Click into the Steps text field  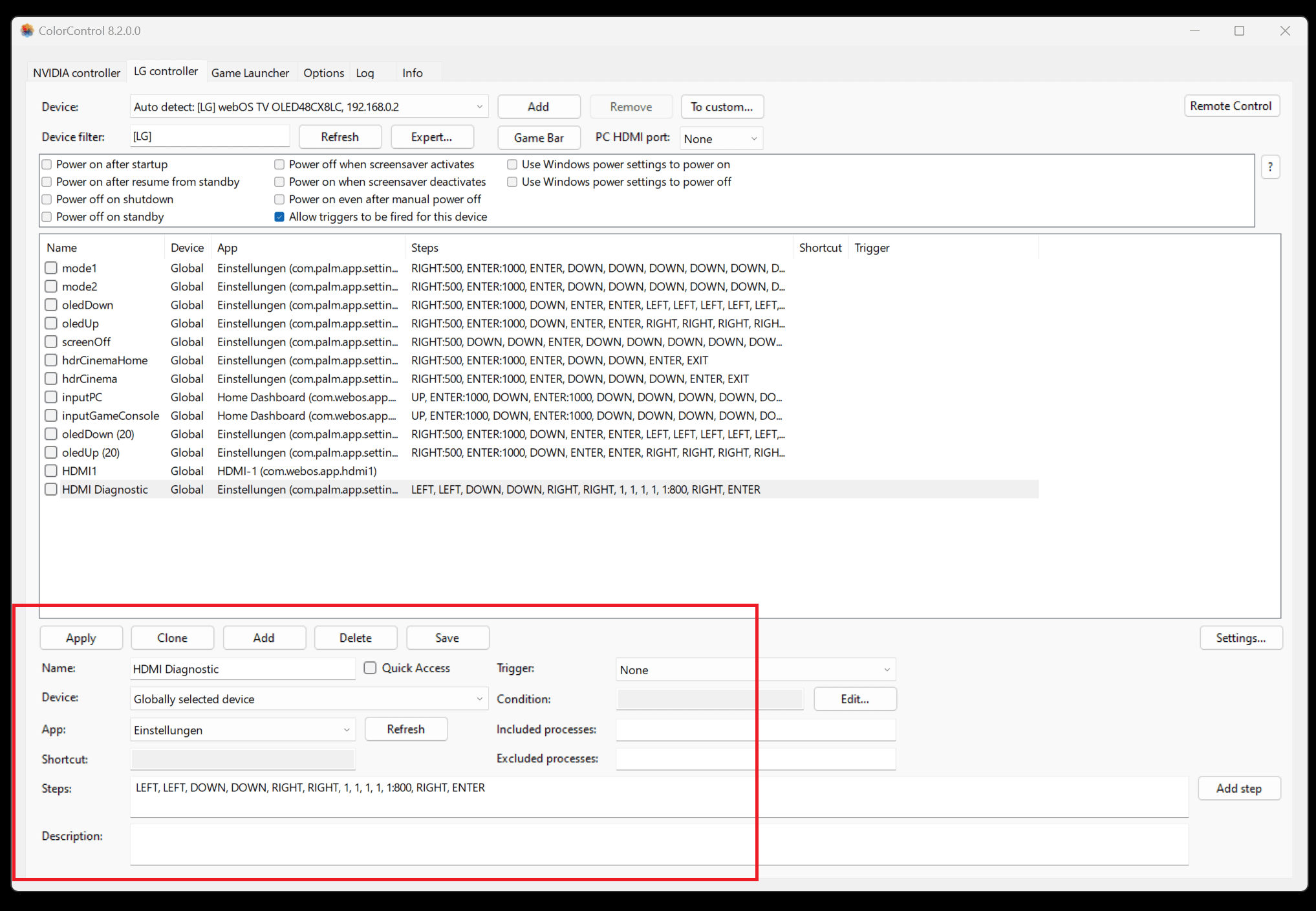(659, 796)
